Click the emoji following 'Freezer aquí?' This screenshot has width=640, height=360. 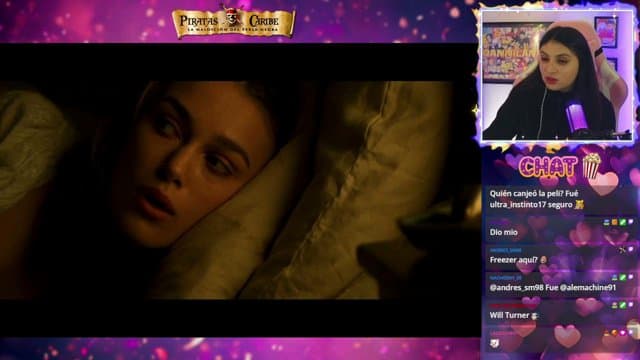543,260
